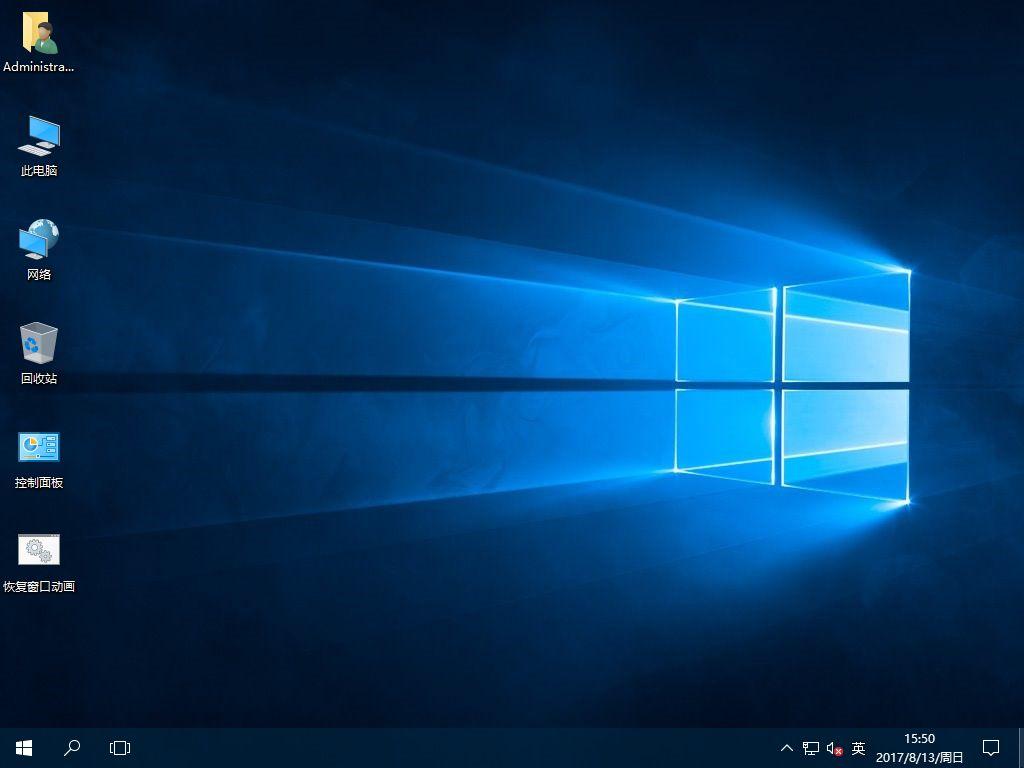Image resolution: width=1024 pixels, height=768 pixels.
Task: Click the muted volume tray icon
Action: pyautogui.click(x=834, y=748)
